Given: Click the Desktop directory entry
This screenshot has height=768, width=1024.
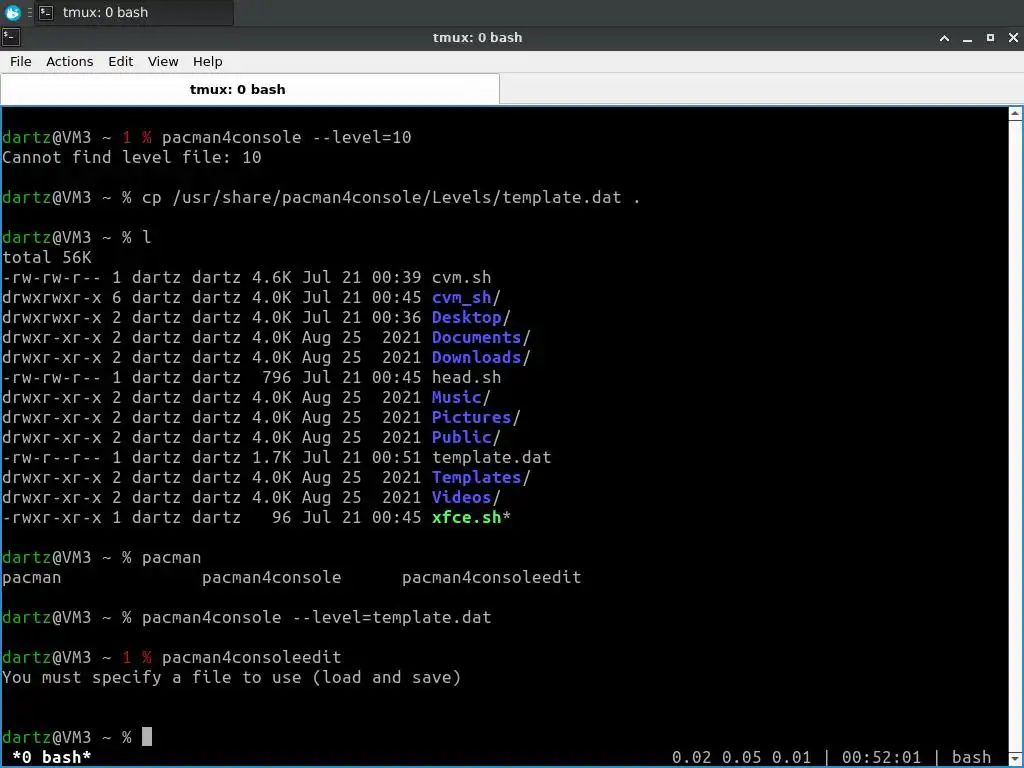Looking at the screenshot, I should tap(466, 317).
